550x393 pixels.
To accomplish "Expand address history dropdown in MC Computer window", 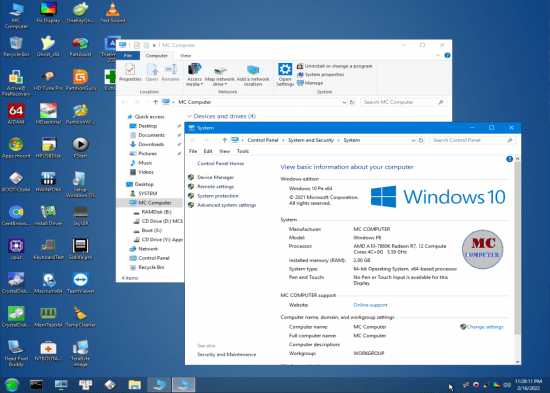I will click(x=344, y=102).
